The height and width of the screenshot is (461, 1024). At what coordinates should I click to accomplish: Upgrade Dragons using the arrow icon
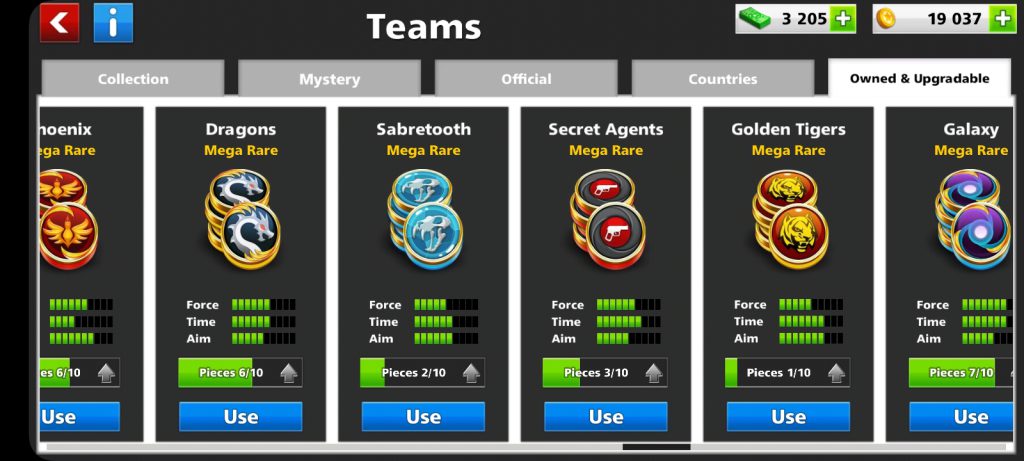click(x=289, y=373)
